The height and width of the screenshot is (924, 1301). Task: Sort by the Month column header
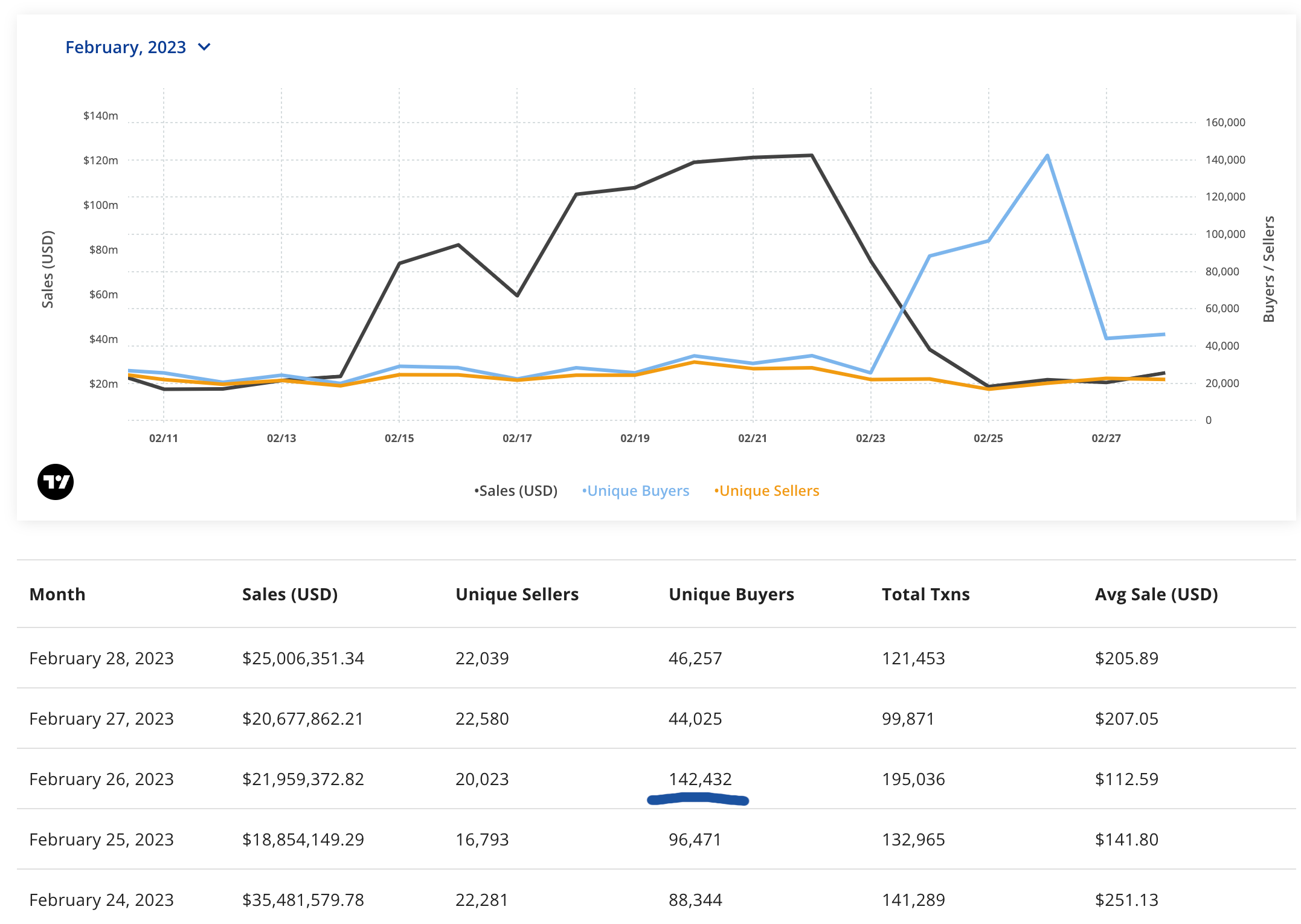(57, 594)
